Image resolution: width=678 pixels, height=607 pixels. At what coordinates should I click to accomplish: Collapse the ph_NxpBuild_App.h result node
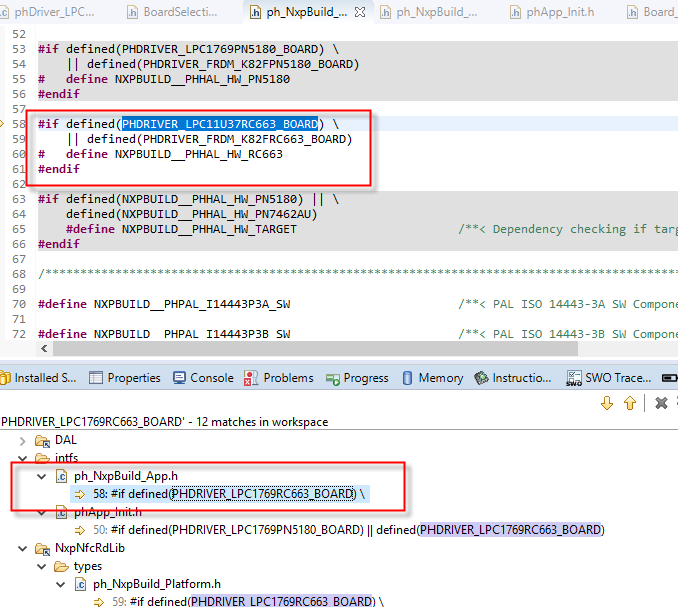coord(42,476)
